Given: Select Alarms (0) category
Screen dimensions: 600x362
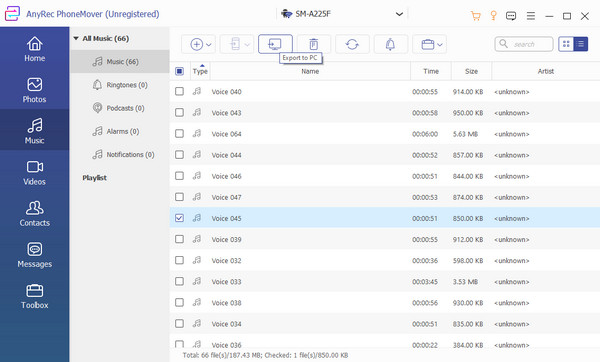Looking at the screenshot, I should coord(120,131).
